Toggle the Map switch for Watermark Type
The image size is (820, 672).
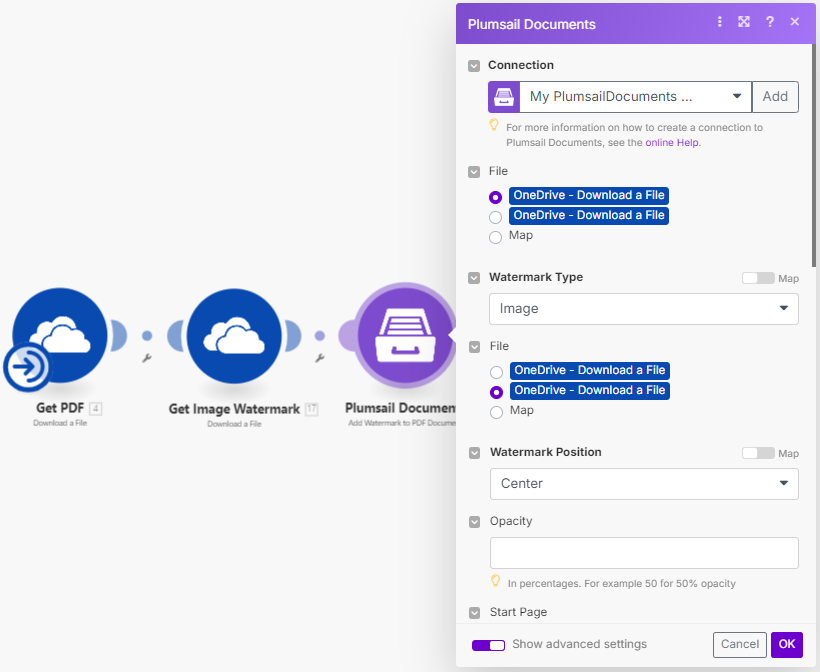pos(758,278)
